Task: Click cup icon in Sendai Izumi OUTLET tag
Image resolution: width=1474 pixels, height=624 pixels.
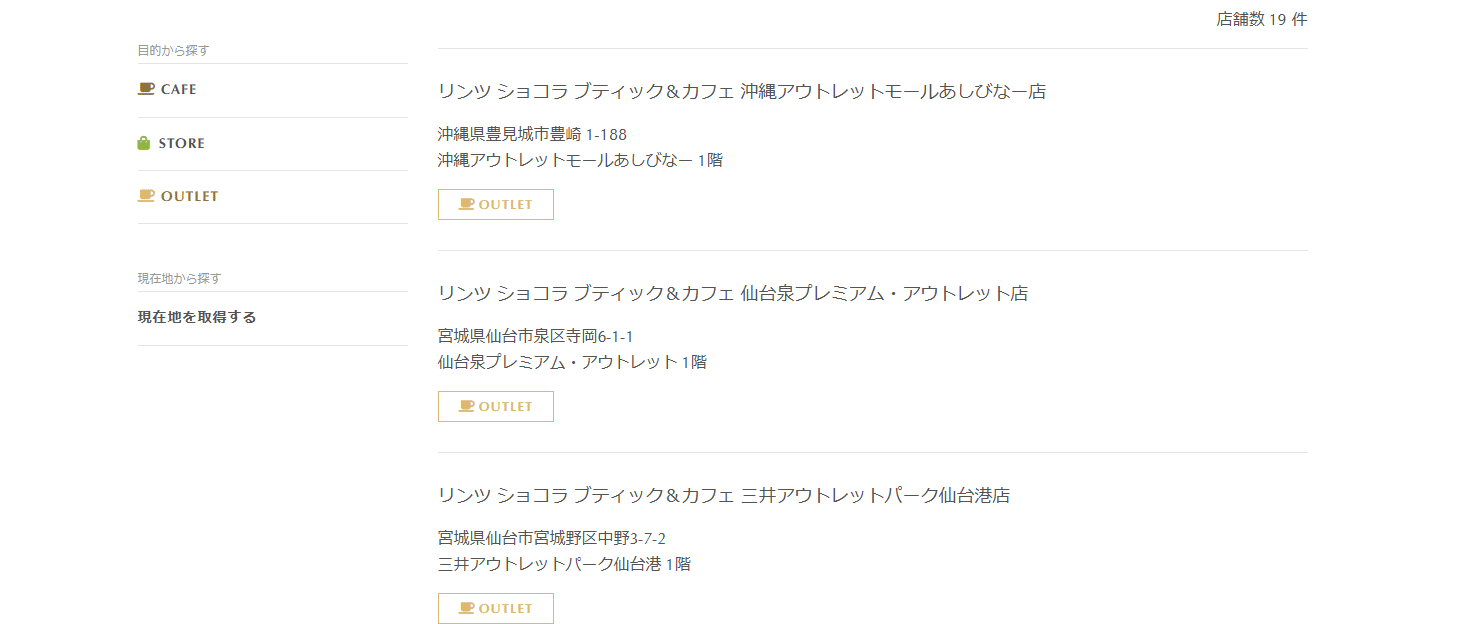Action: (466, 406)
